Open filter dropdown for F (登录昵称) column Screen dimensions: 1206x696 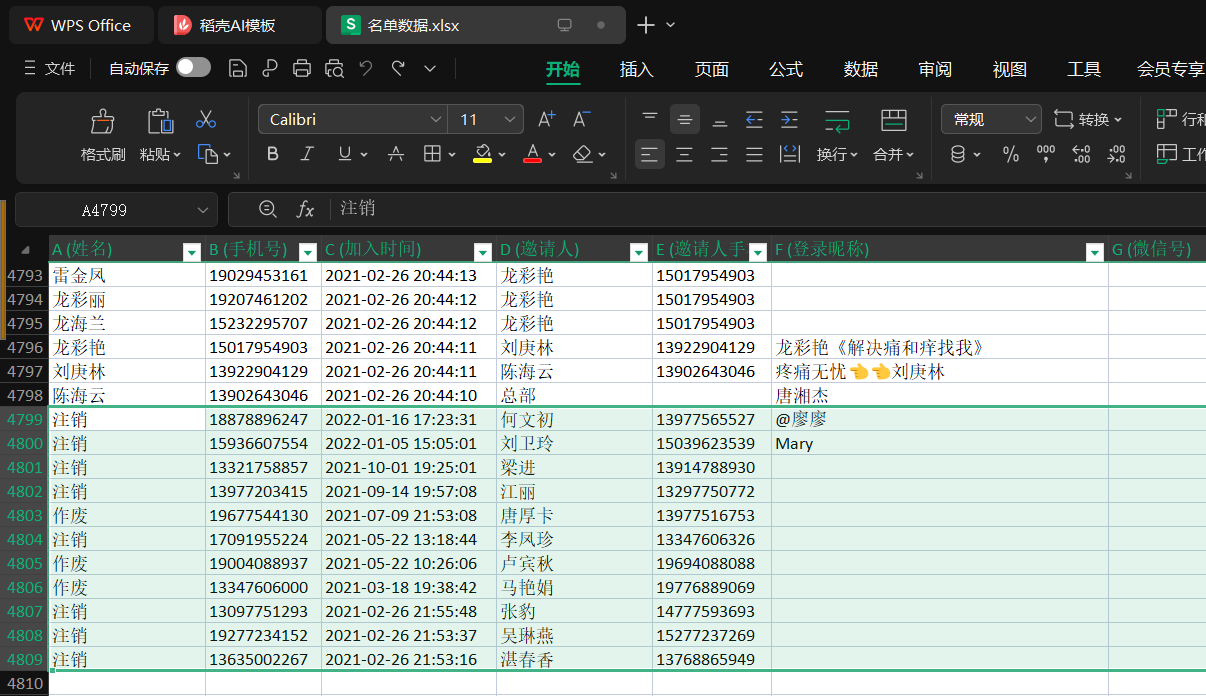tap(1094, 252)
